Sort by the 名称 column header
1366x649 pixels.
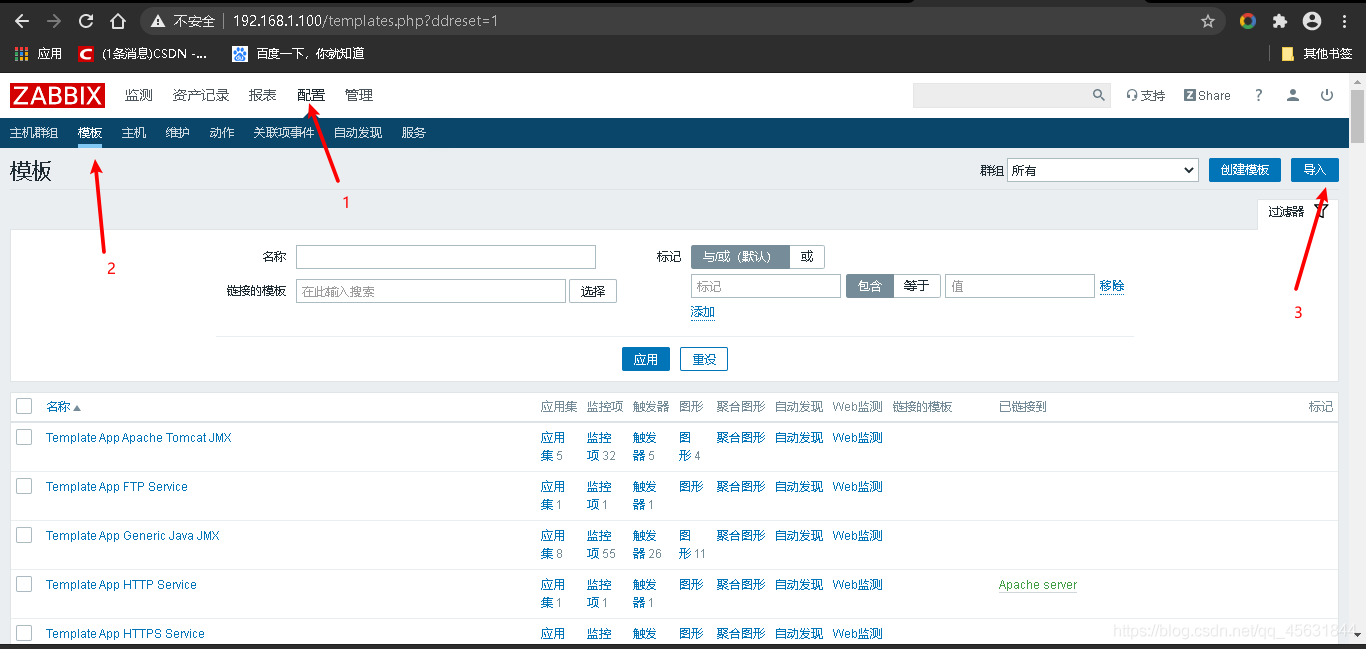coord(63,406)
